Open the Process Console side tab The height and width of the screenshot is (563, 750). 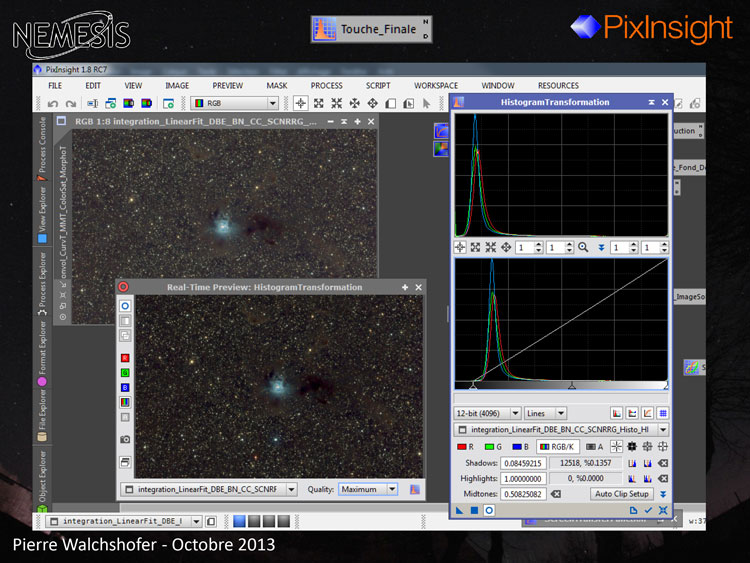[x=42, y=148]
